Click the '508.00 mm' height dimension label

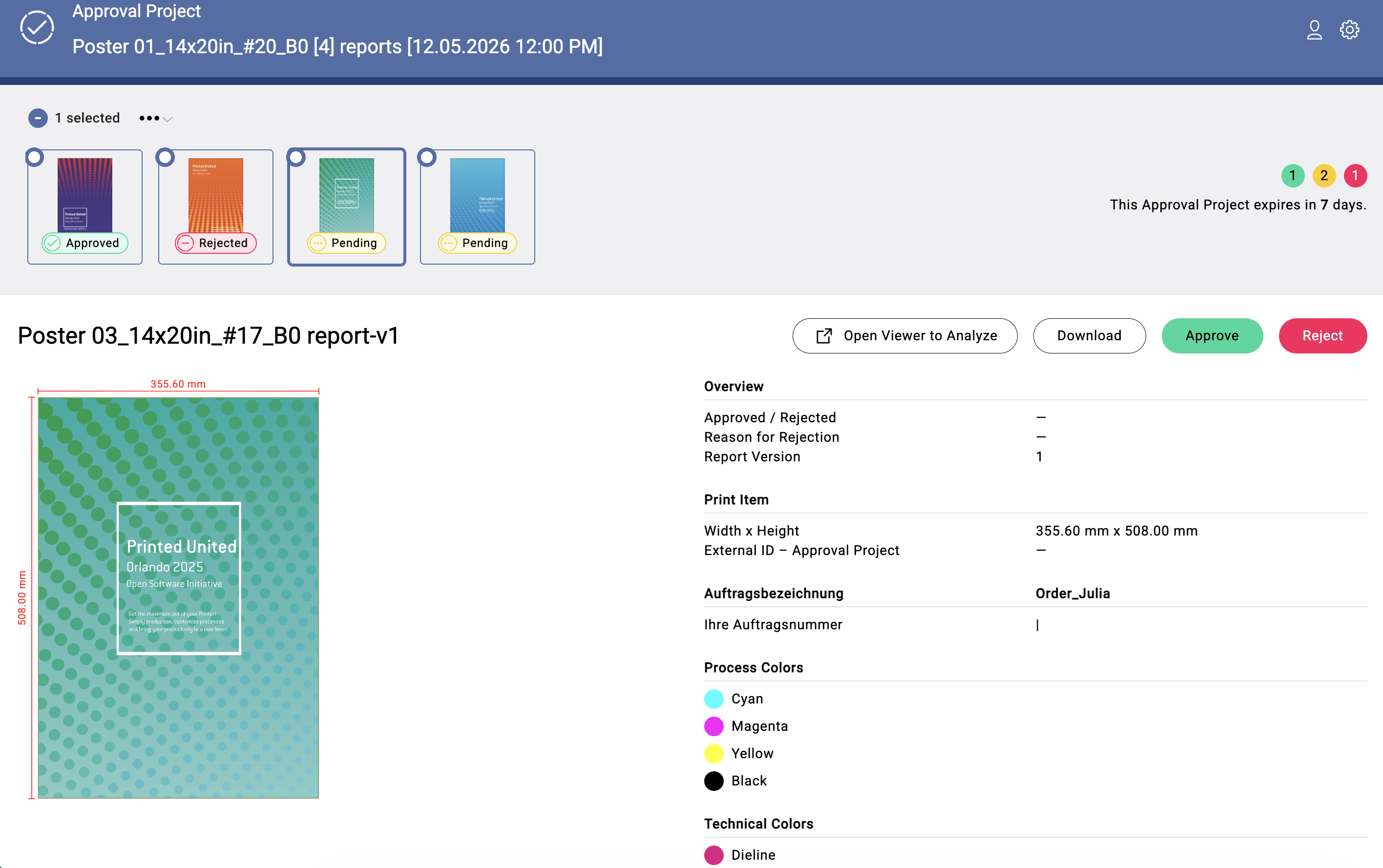click(x=22, y=598)
